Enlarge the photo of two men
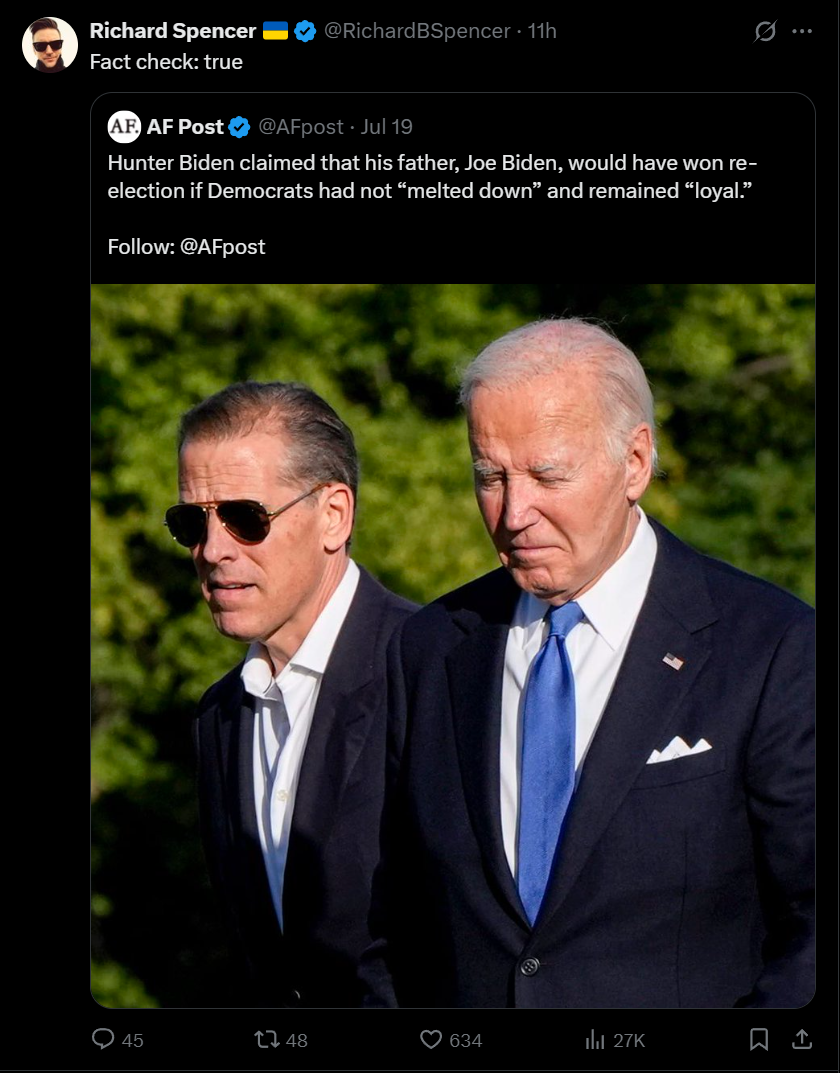 coord(453,645)
